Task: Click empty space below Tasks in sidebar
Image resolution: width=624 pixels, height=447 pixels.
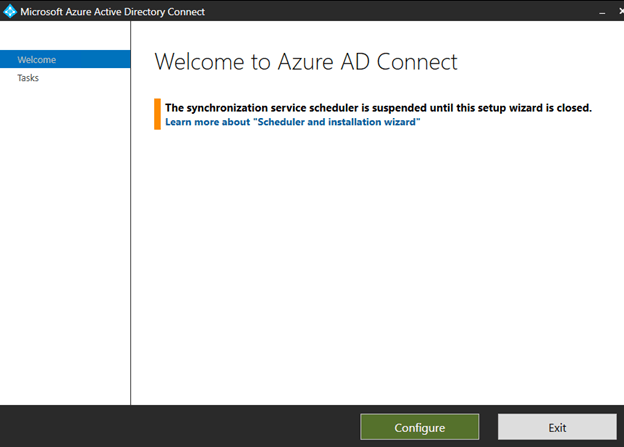Action: [65, 240]
